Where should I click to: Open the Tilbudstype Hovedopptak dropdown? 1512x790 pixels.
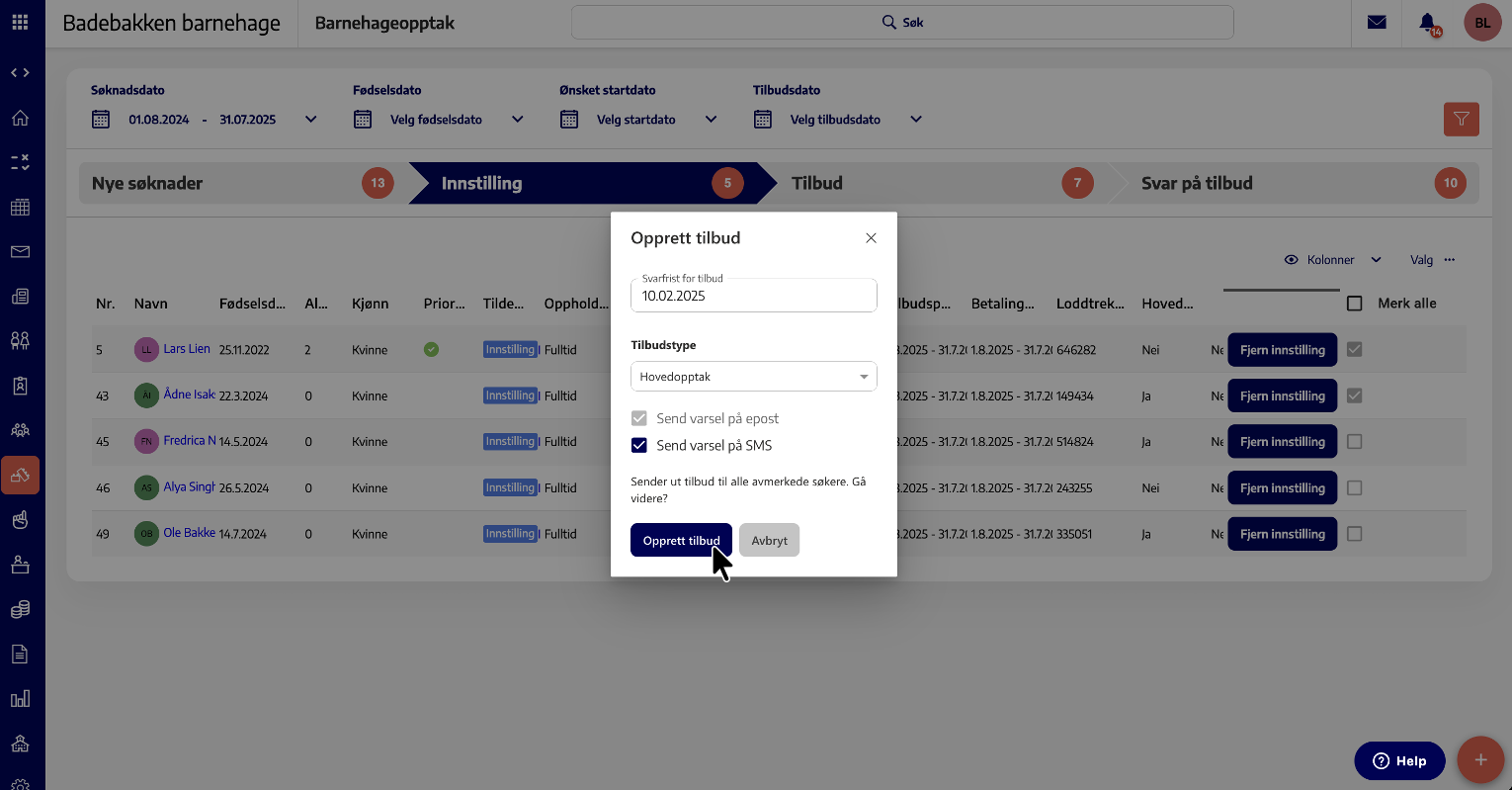click(x=753, y=377)
